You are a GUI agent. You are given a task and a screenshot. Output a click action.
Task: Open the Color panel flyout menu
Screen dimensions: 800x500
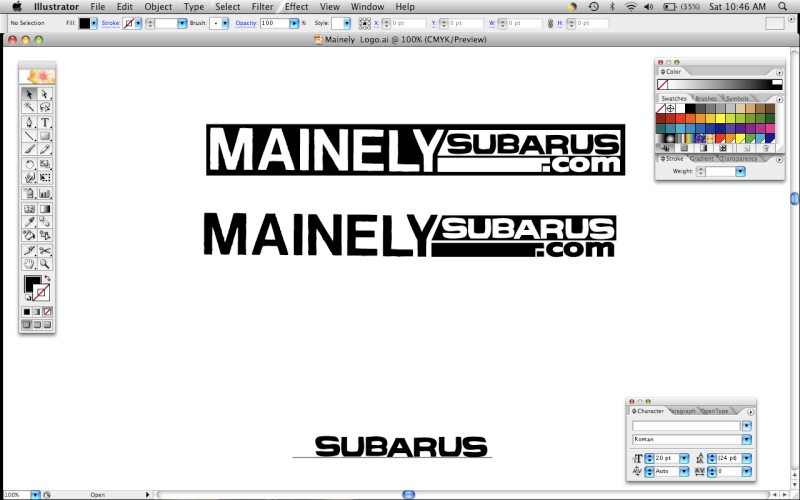779,72
